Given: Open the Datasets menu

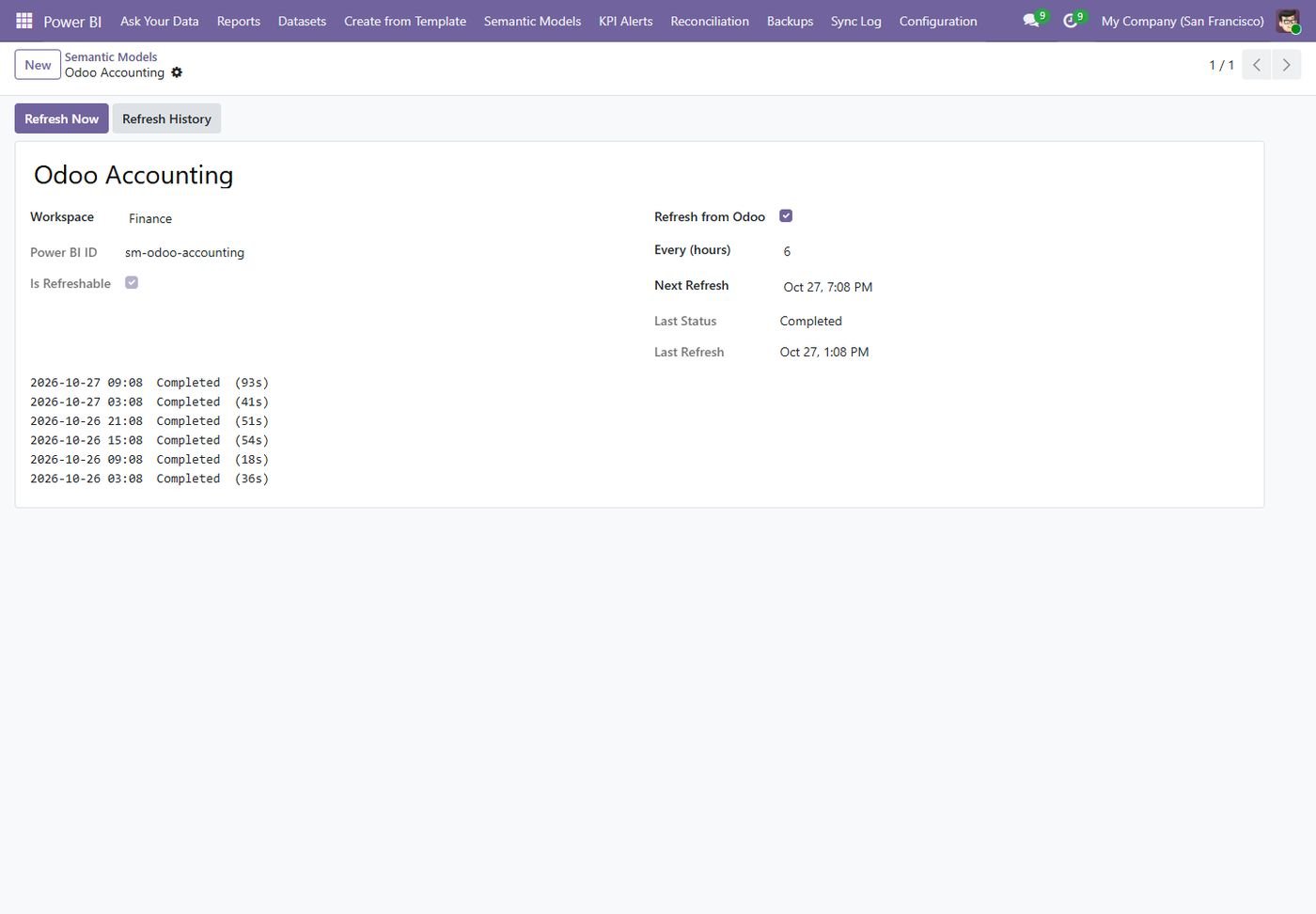Looking at the screenshot, I should click(x=302, y=21).
